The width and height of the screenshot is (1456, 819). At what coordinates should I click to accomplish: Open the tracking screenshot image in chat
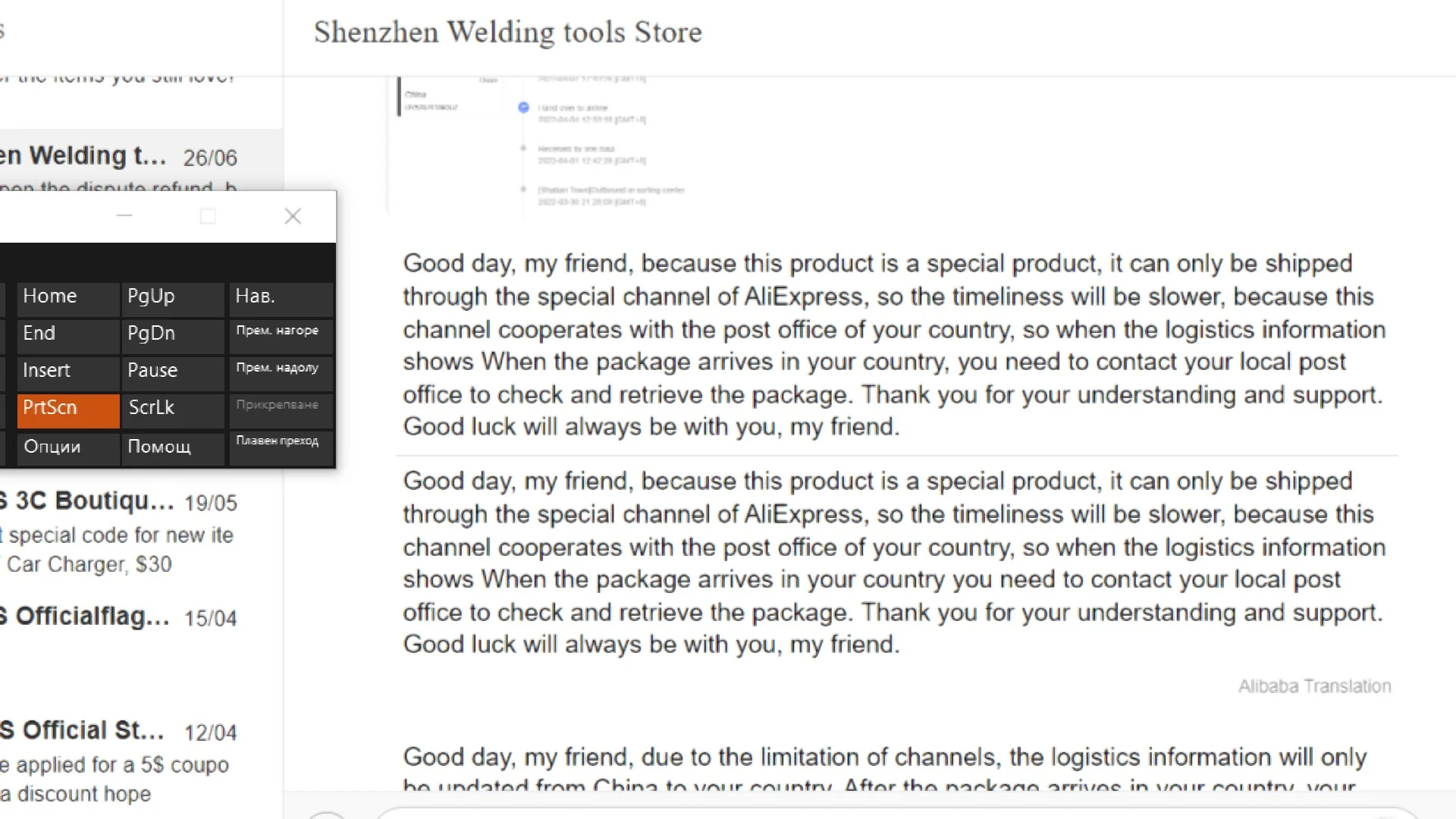coord(538,144)
